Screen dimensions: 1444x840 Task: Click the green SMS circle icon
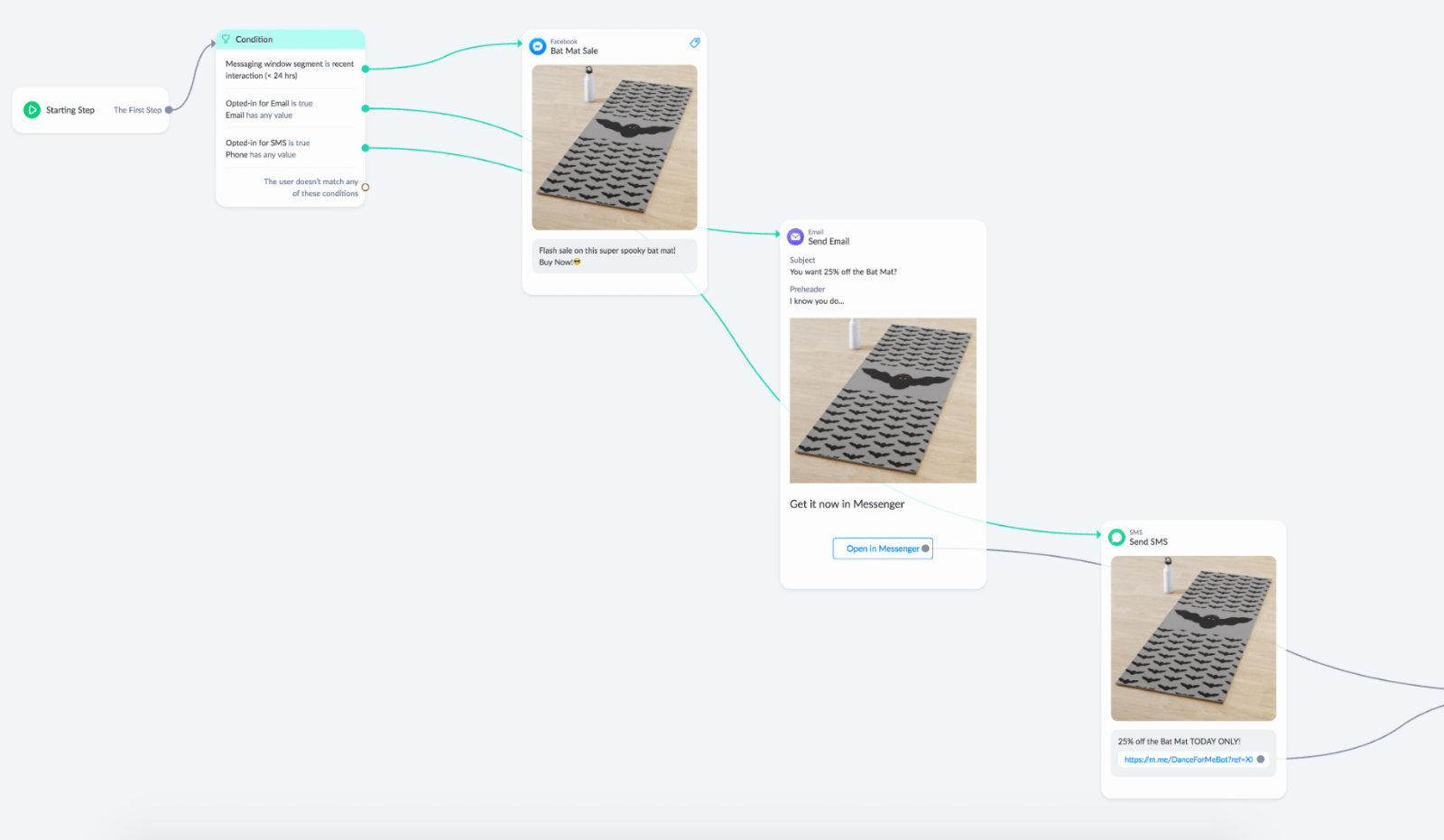click(1116, 538)
